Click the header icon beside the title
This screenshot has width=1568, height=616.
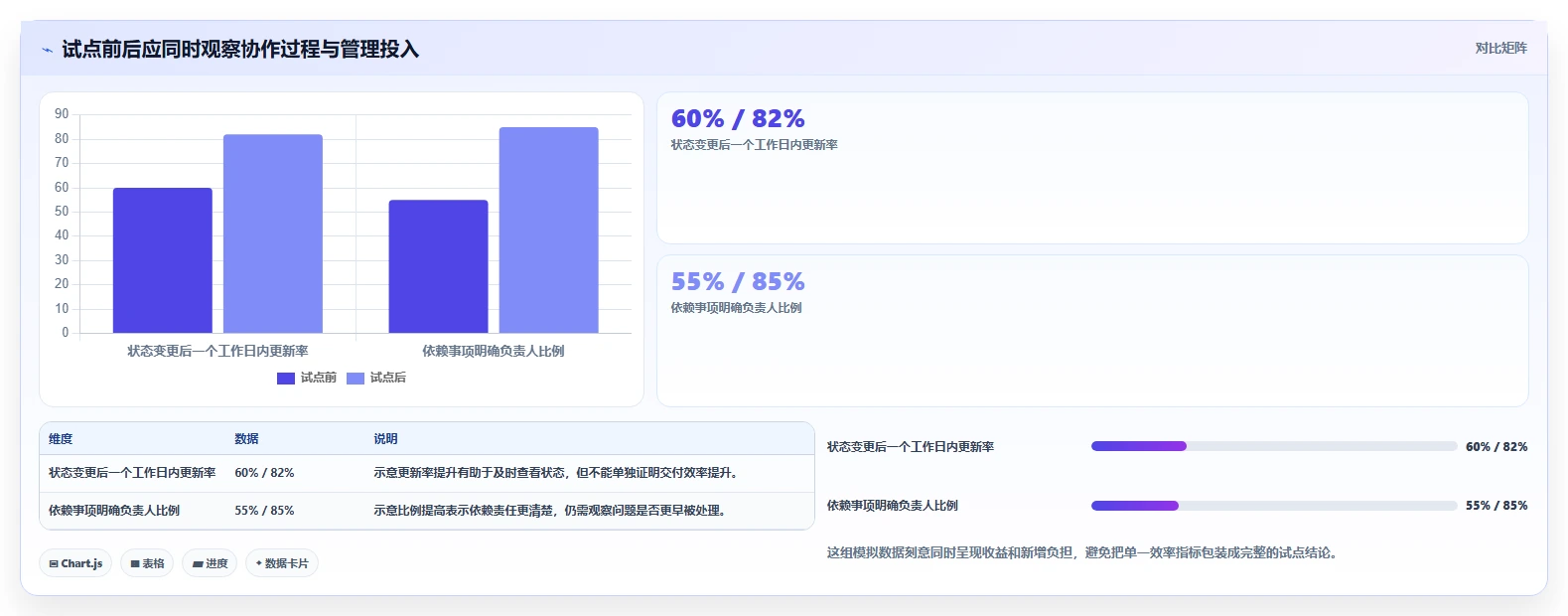point(47,50)
